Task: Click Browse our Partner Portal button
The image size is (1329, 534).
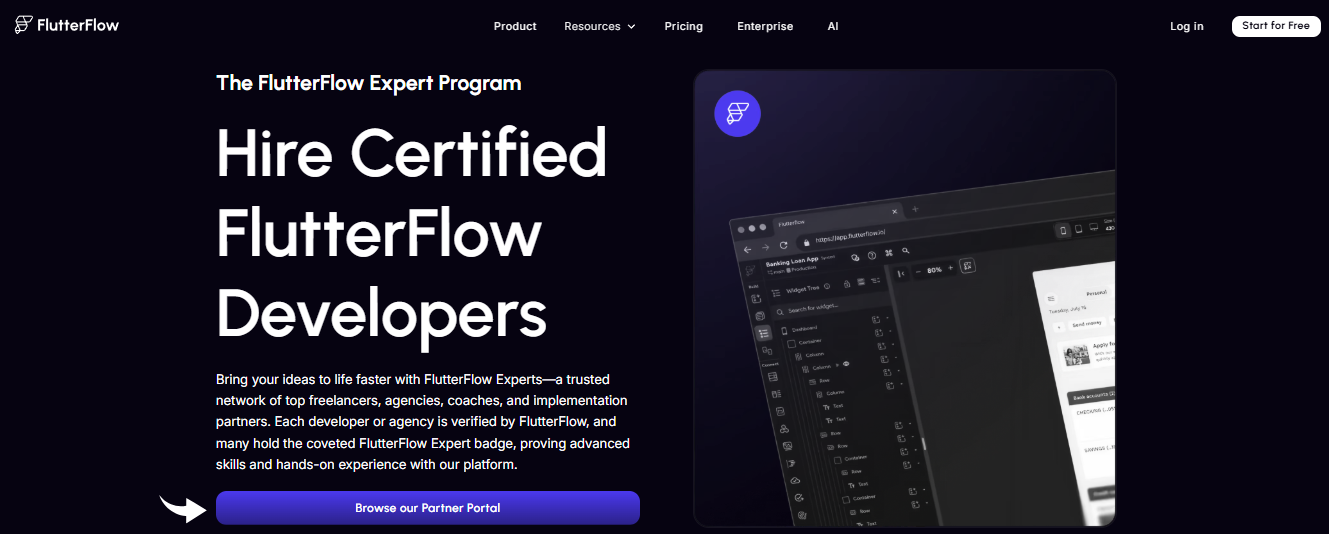Action: (428, 508)
